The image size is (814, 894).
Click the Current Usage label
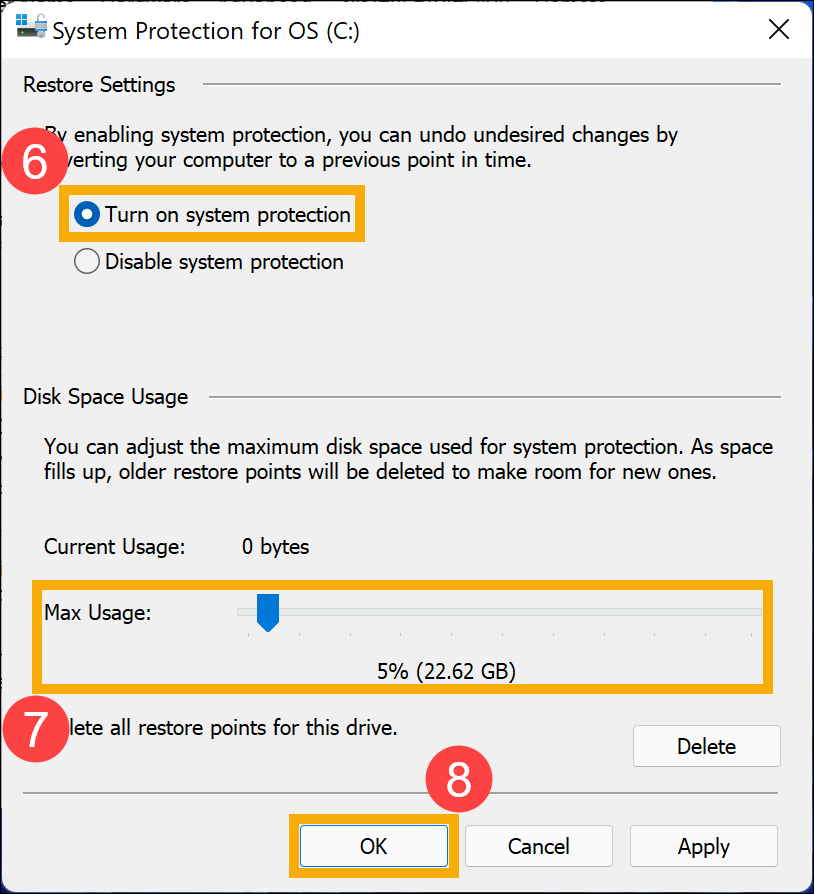click(x=114, y=547)
